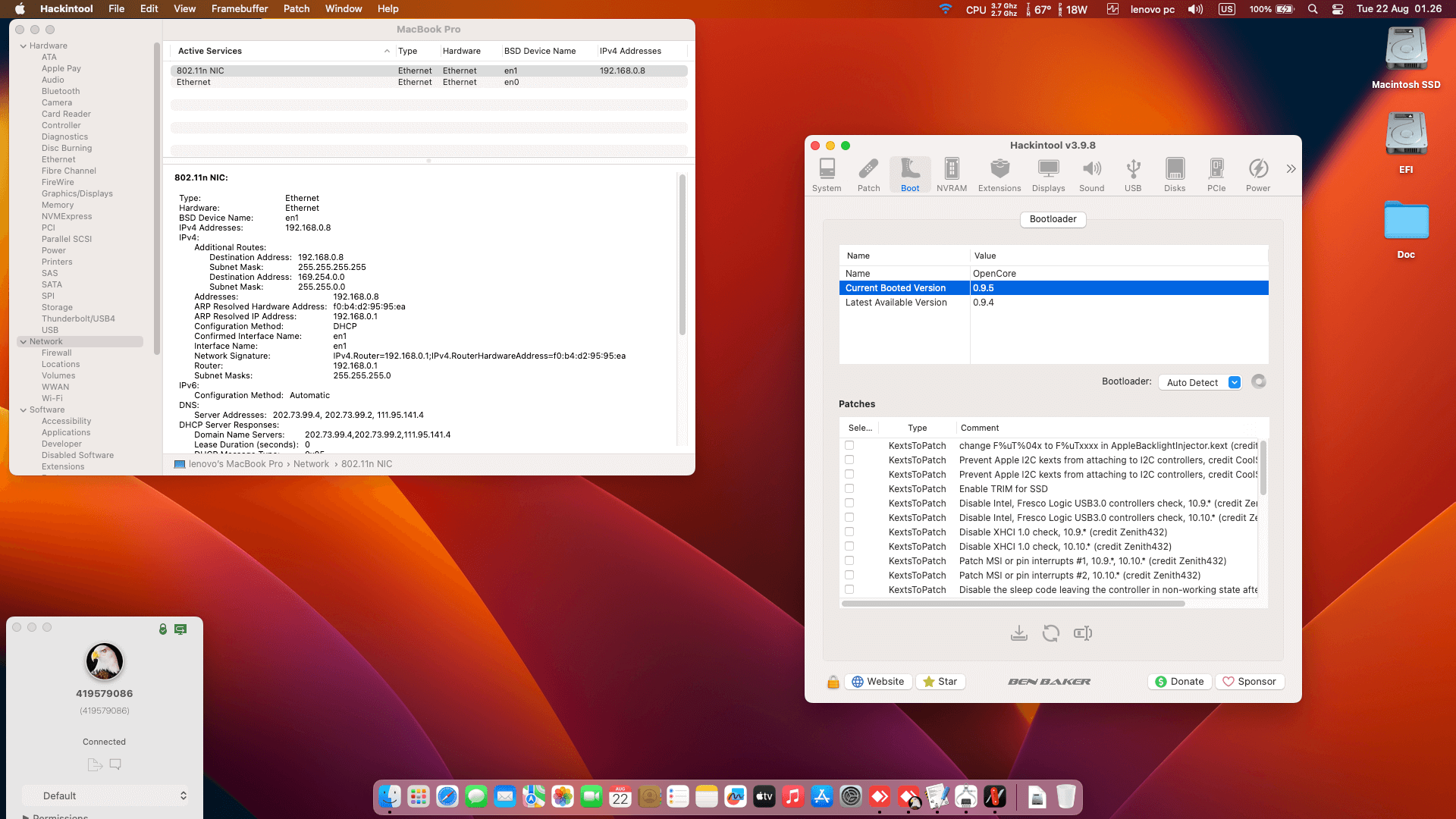The height and width of the screenshot is (819, 1456).
Task: Open the Patch menu in menu bar
Action: tap(297, 9)
